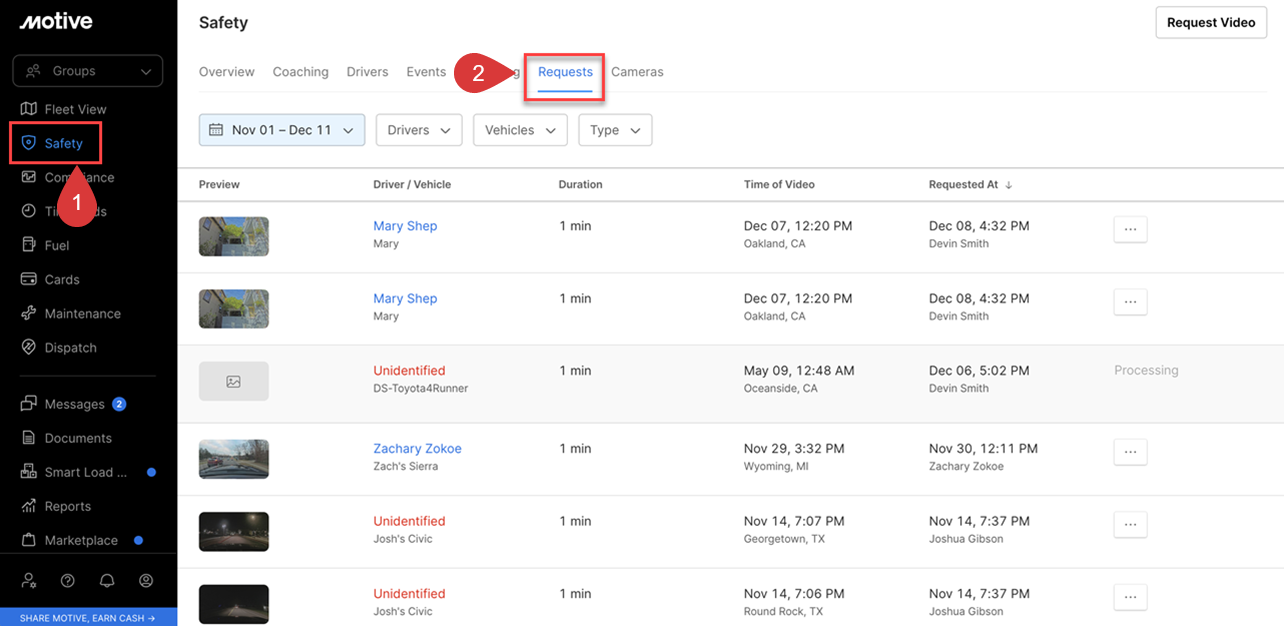Image resolution: width=1284 pixels, height=626 pixels.
Task: Open the video thumbnail for the Nov 14, 7:06 PM request
Action: [234, 604]
